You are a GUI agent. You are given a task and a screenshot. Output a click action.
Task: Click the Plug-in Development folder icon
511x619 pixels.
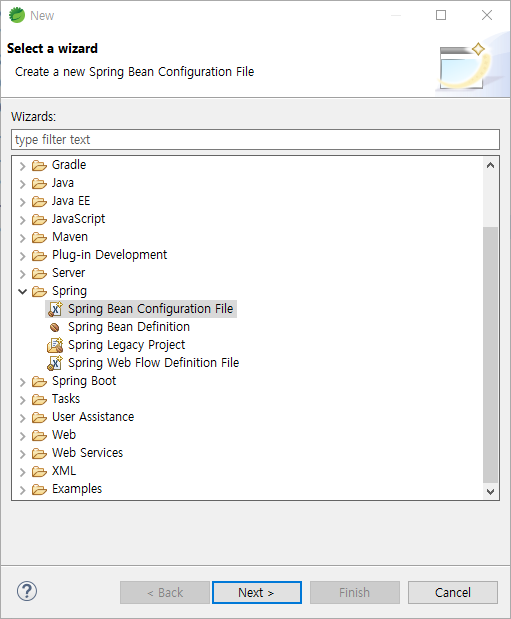pos(39,255)
